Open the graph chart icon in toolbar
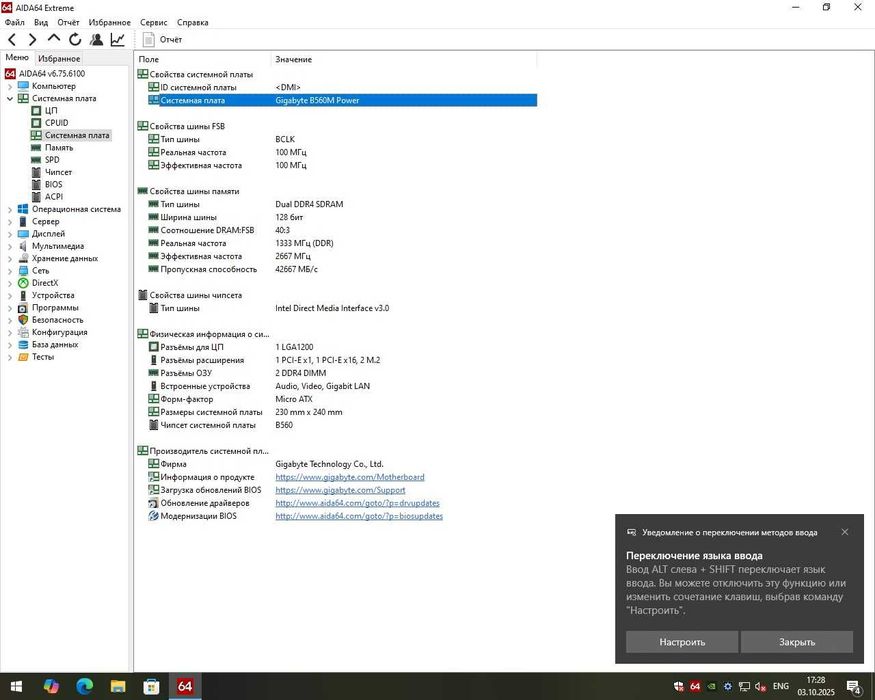Screen dimensions: 875x700 [118, 40]
